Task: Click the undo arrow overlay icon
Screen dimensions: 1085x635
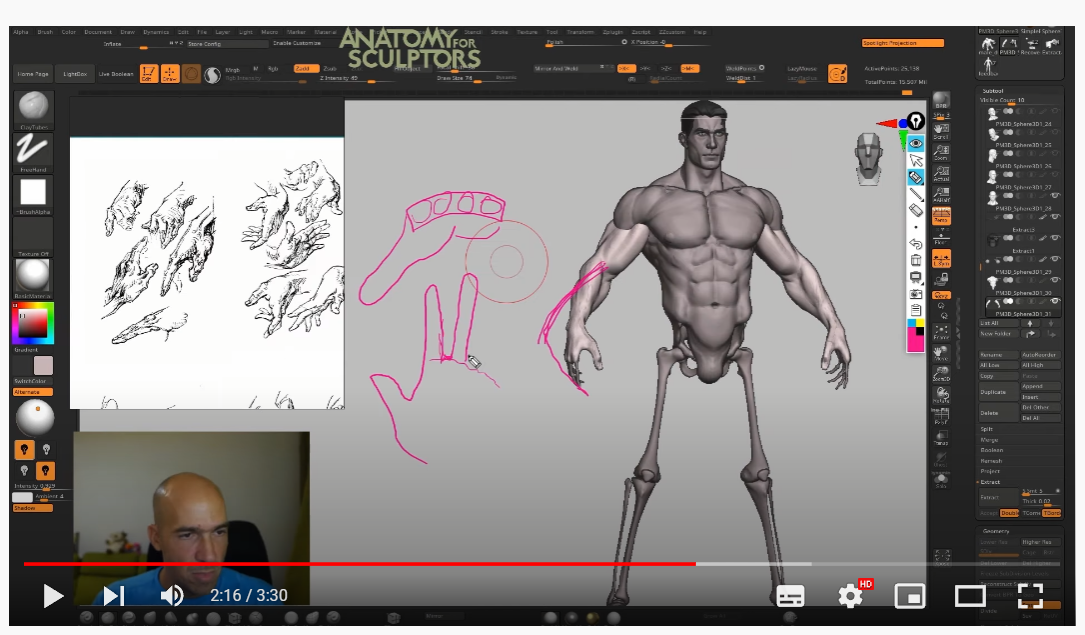Action: tap(915, 243)
